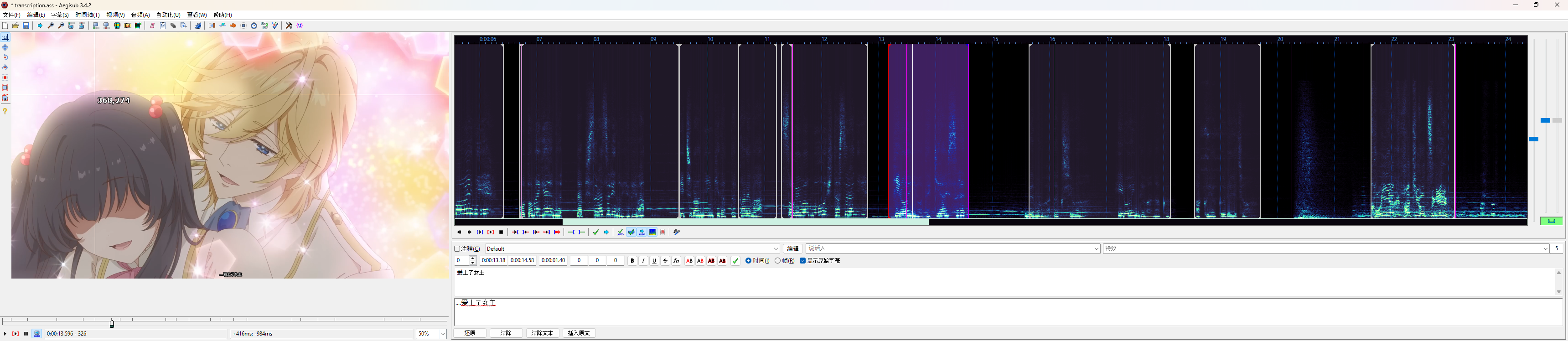Open the 音频(A) menu
Viewport: 1568px width, 341px height.
[140, 15]
